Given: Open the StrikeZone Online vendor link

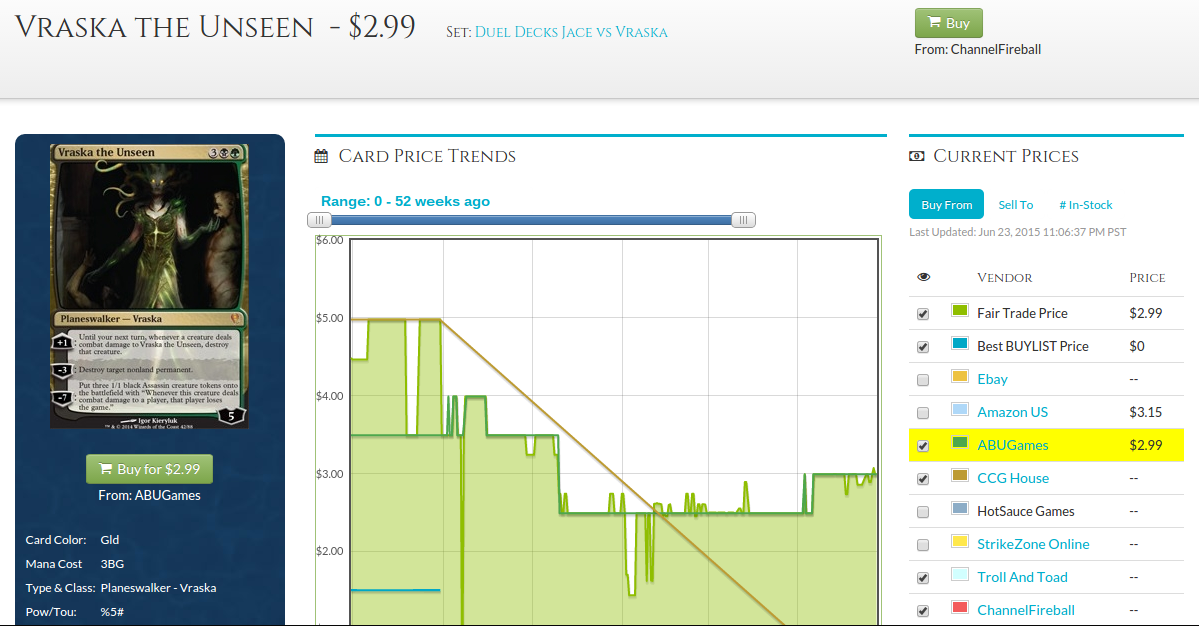Looking at the screenshot, I should (1033, 544).
